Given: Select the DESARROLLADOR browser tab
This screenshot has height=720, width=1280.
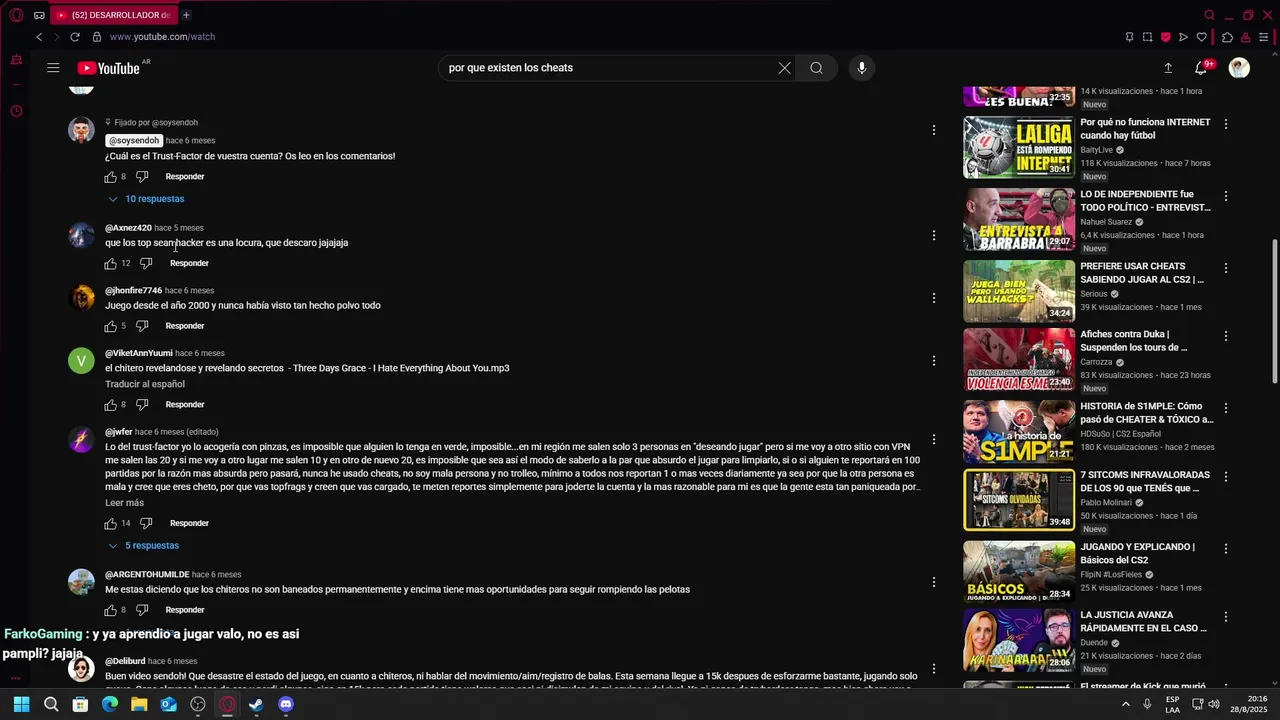Looking at the screenshot, I should pyautogui.click(x=114, y=15).
